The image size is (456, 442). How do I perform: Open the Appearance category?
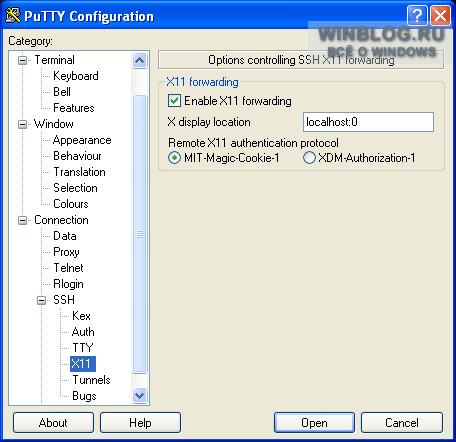click(82, 140)
